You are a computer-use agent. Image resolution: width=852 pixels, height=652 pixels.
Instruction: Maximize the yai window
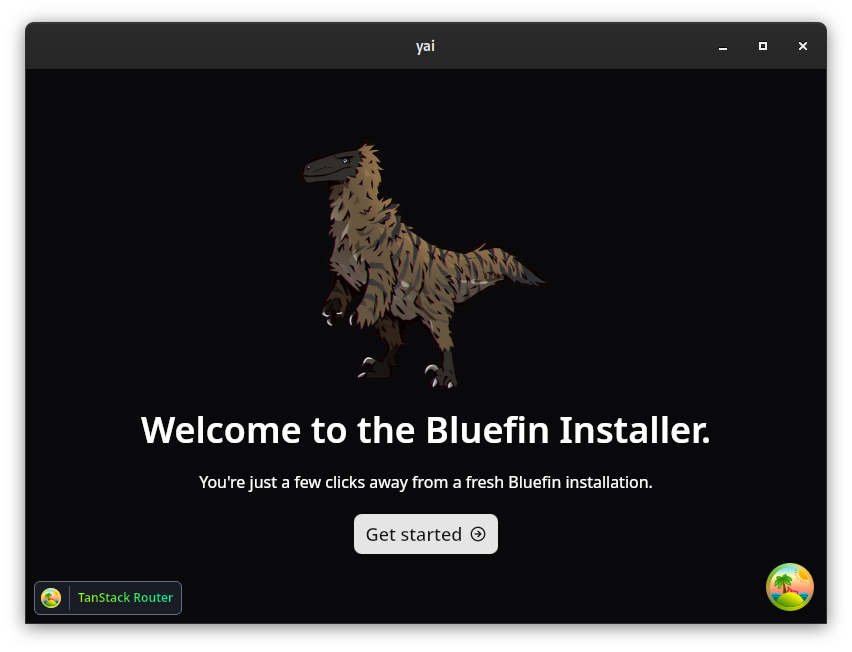coord(763,46)
